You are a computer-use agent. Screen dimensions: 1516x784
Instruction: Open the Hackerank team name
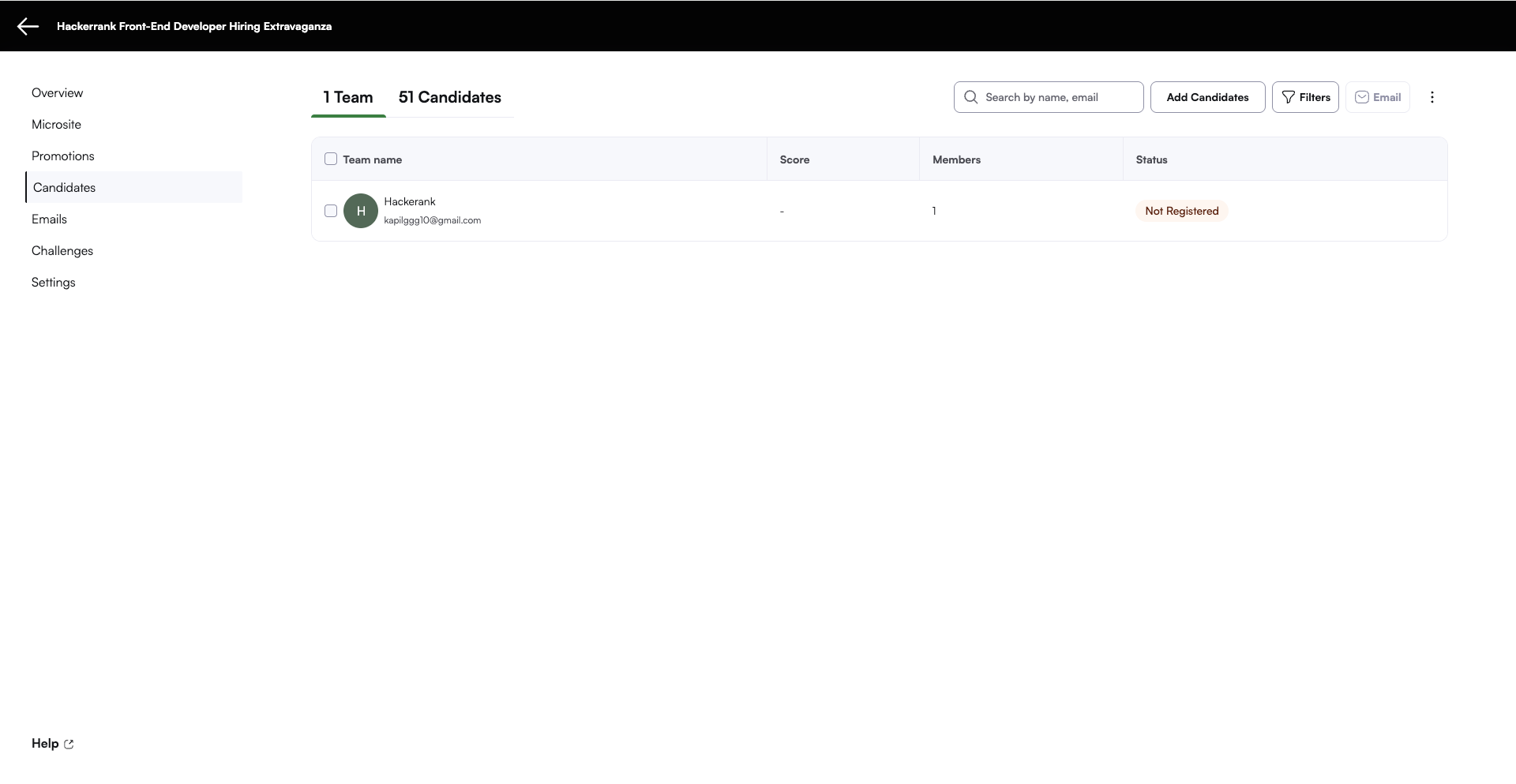click(x=410, y=201)
